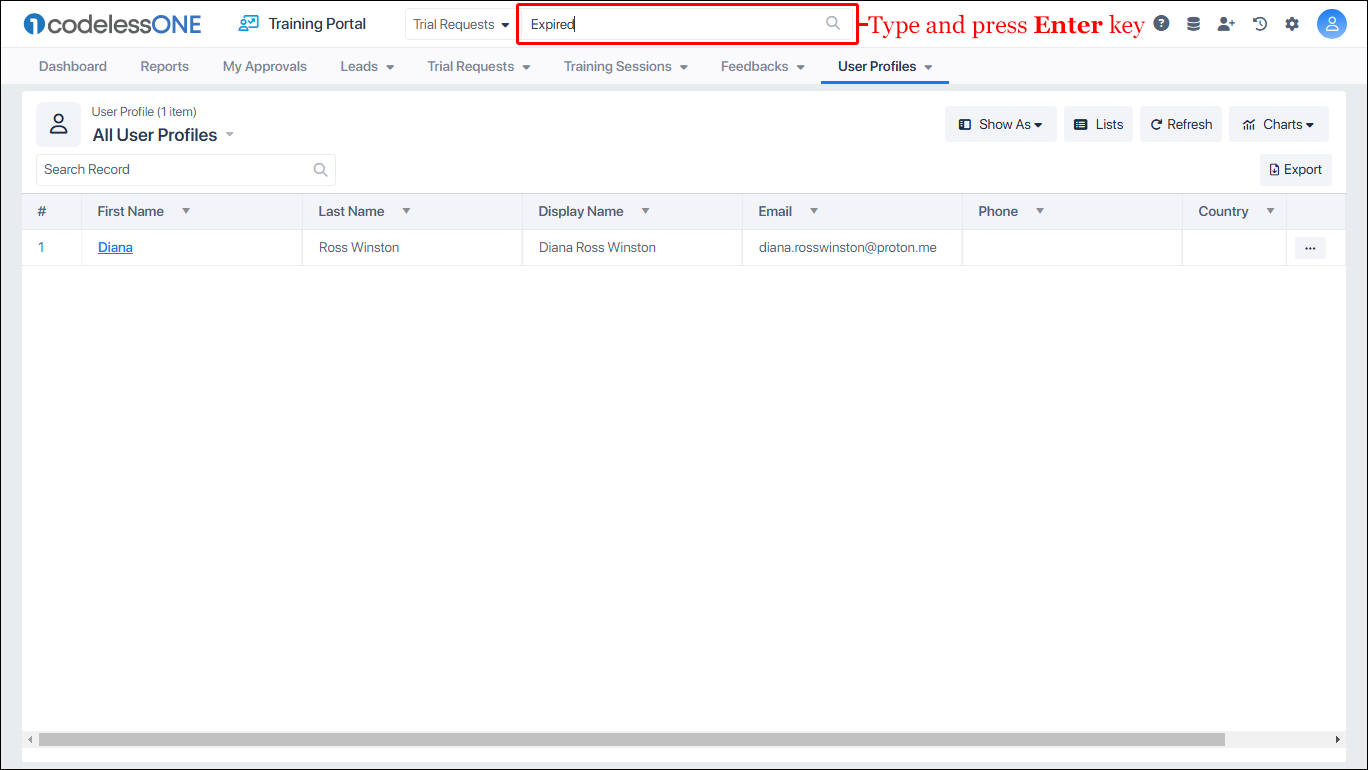Screen dimensions: 1368x770
Task: Open the settings gear icon
Action: (1292, 24)
